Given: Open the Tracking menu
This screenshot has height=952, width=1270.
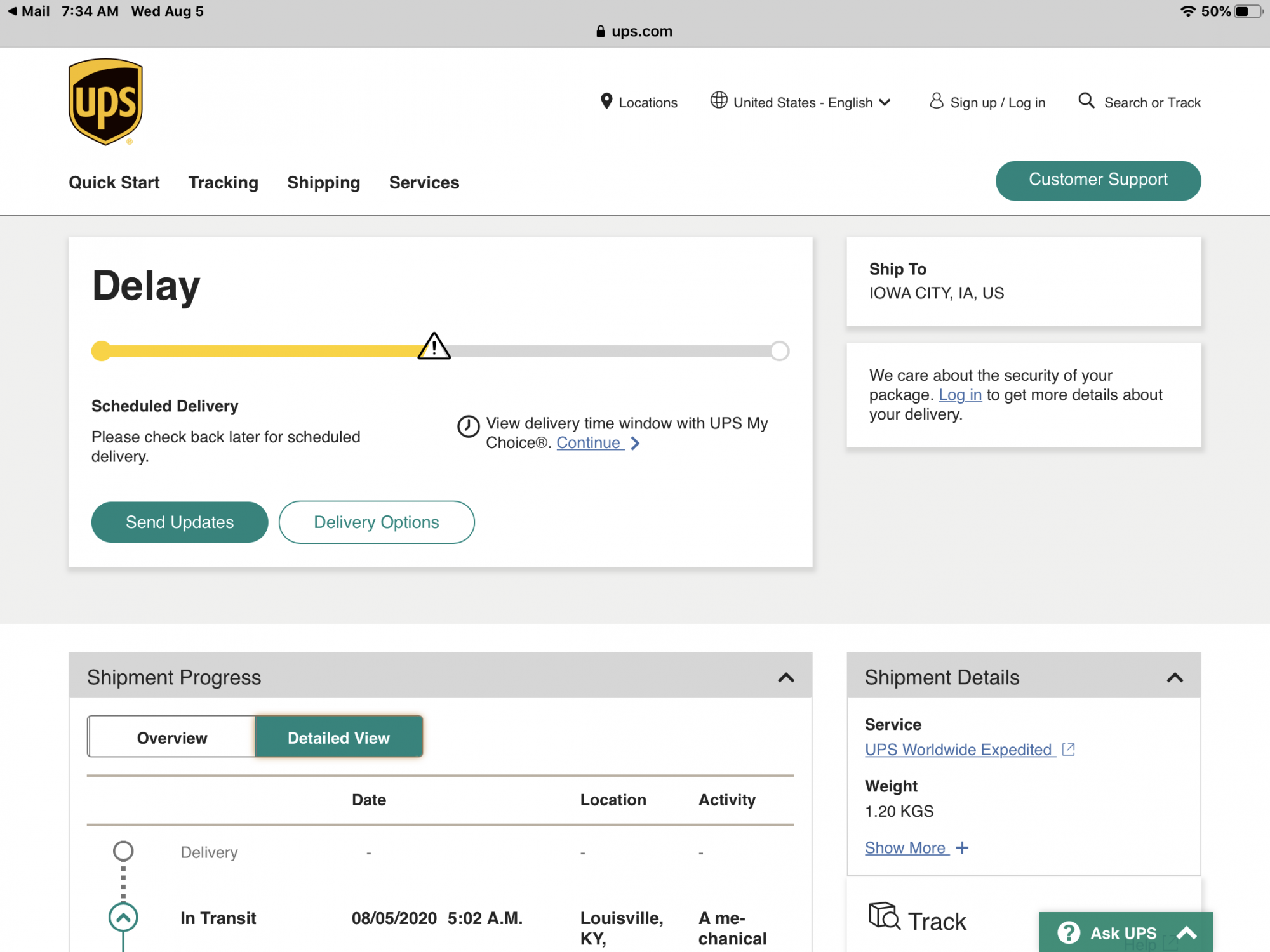Looking at the screenshot, I should (x=224, y=183).
